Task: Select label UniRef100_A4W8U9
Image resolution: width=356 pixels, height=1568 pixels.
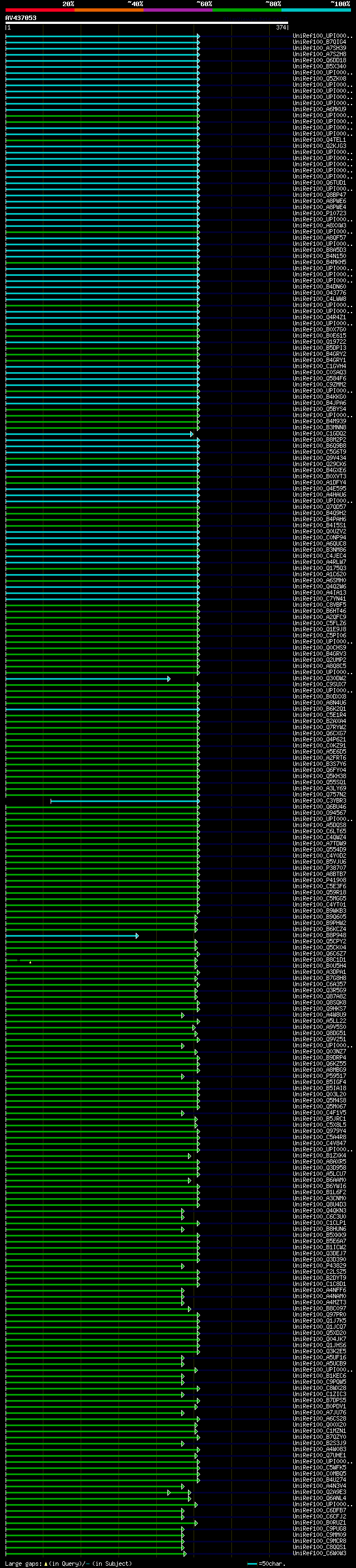Action: (319, 1015)
